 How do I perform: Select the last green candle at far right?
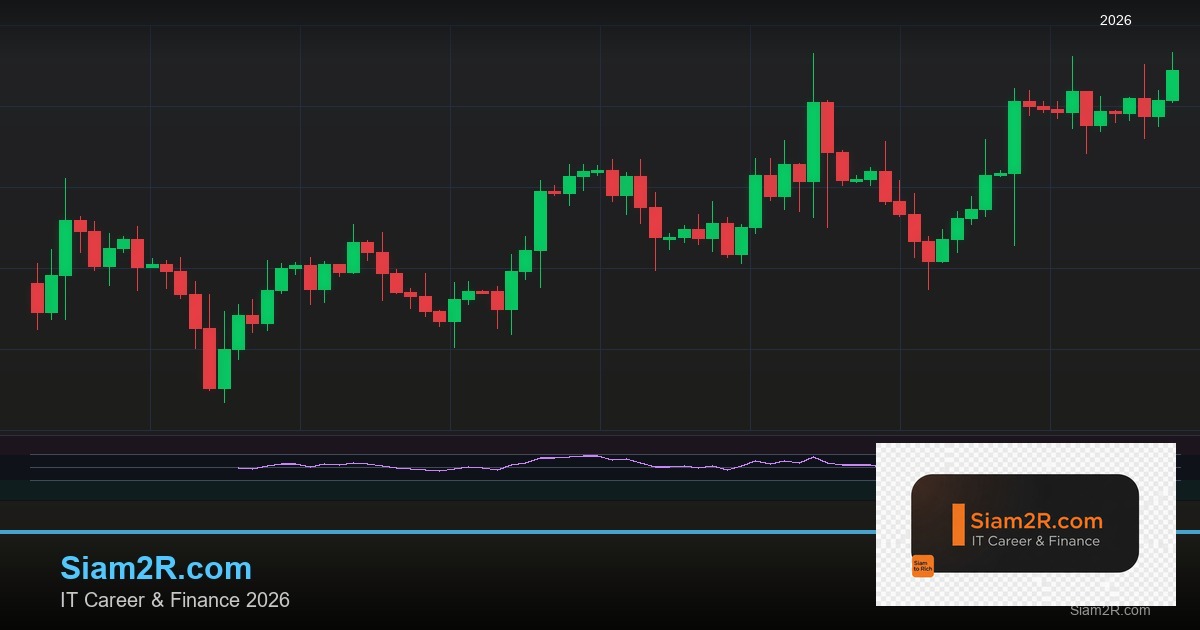(1172, 85)
